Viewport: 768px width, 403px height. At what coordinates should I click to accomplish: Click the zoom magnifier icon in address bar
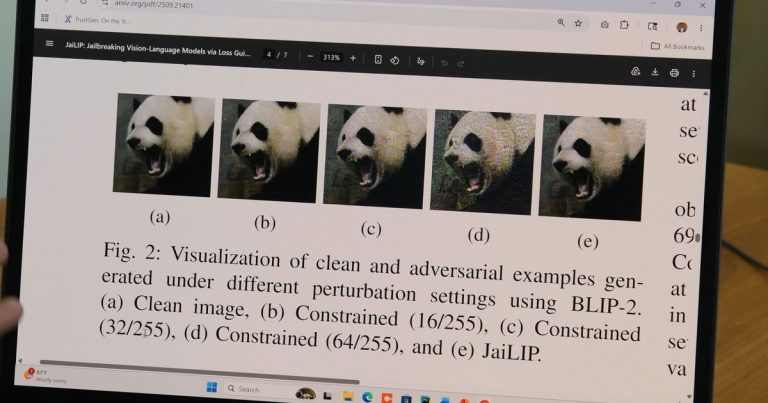click(x=561, y=23)
